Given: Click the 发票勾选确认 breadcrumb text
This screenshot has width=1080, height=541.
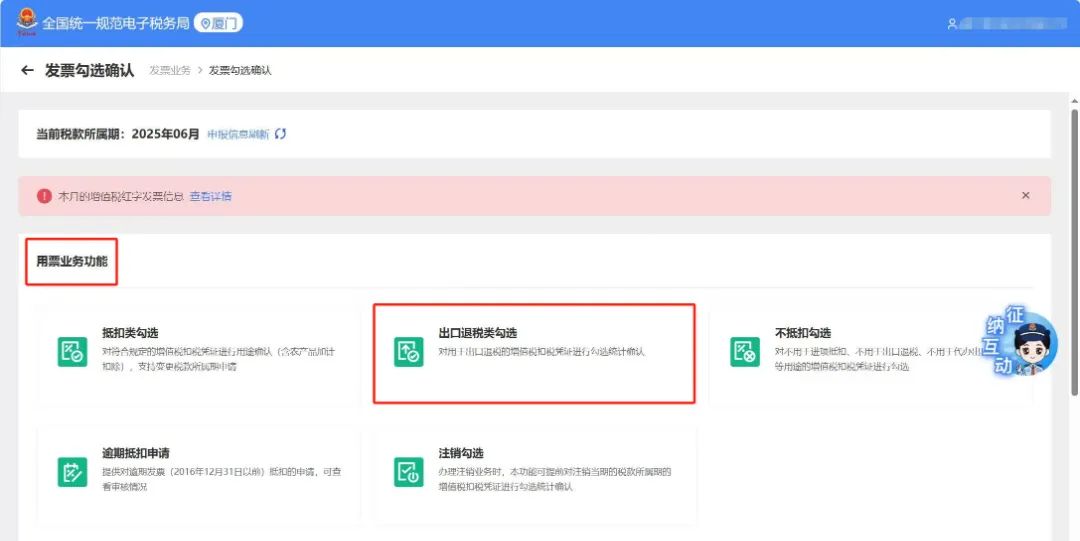Looking at the screenshot, I should pos(240,70).
